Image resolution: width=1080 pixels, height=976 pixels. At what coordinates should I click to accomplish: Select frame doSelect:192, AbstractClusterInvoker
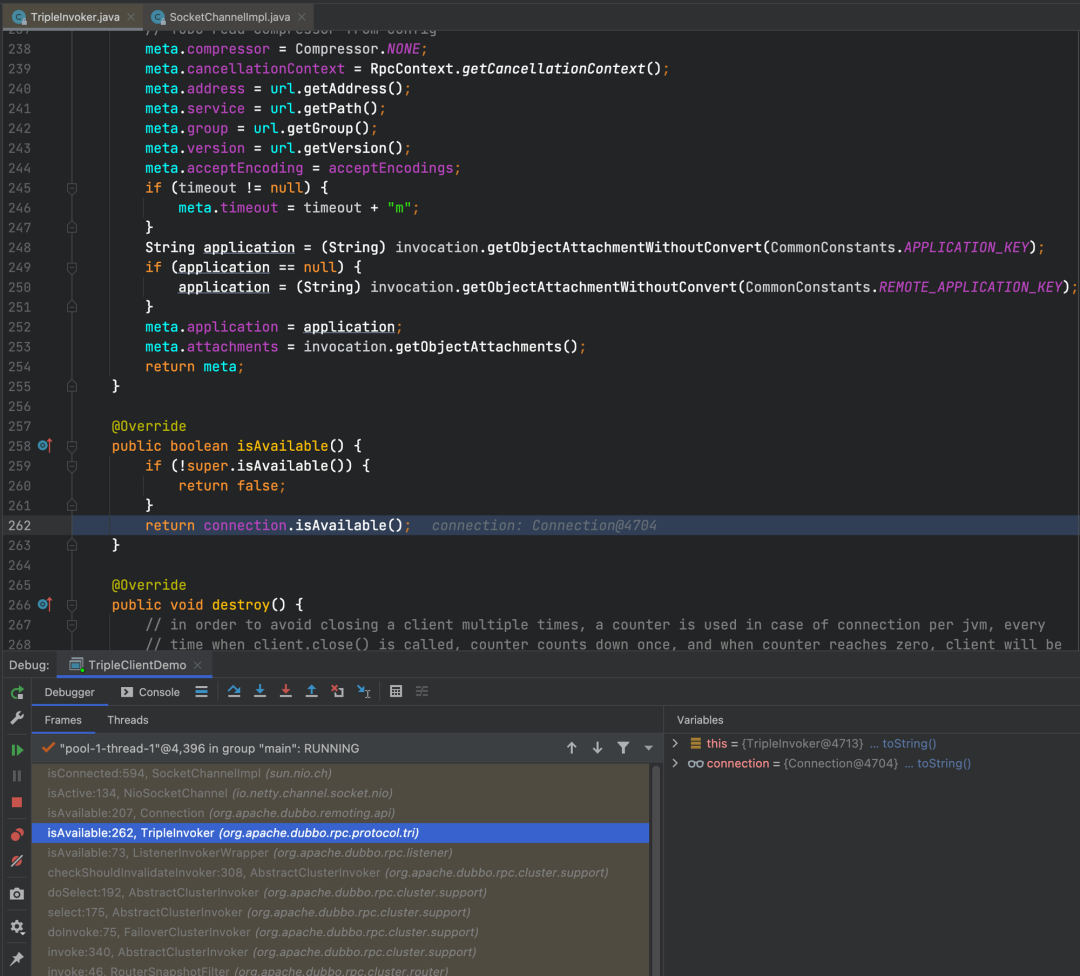click(x=341, y=893)
